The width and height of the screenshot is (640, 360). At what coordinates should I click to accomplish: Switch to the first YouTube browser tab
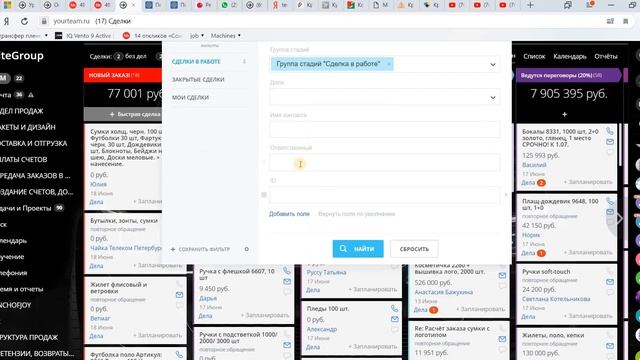[x=456, y=5]
